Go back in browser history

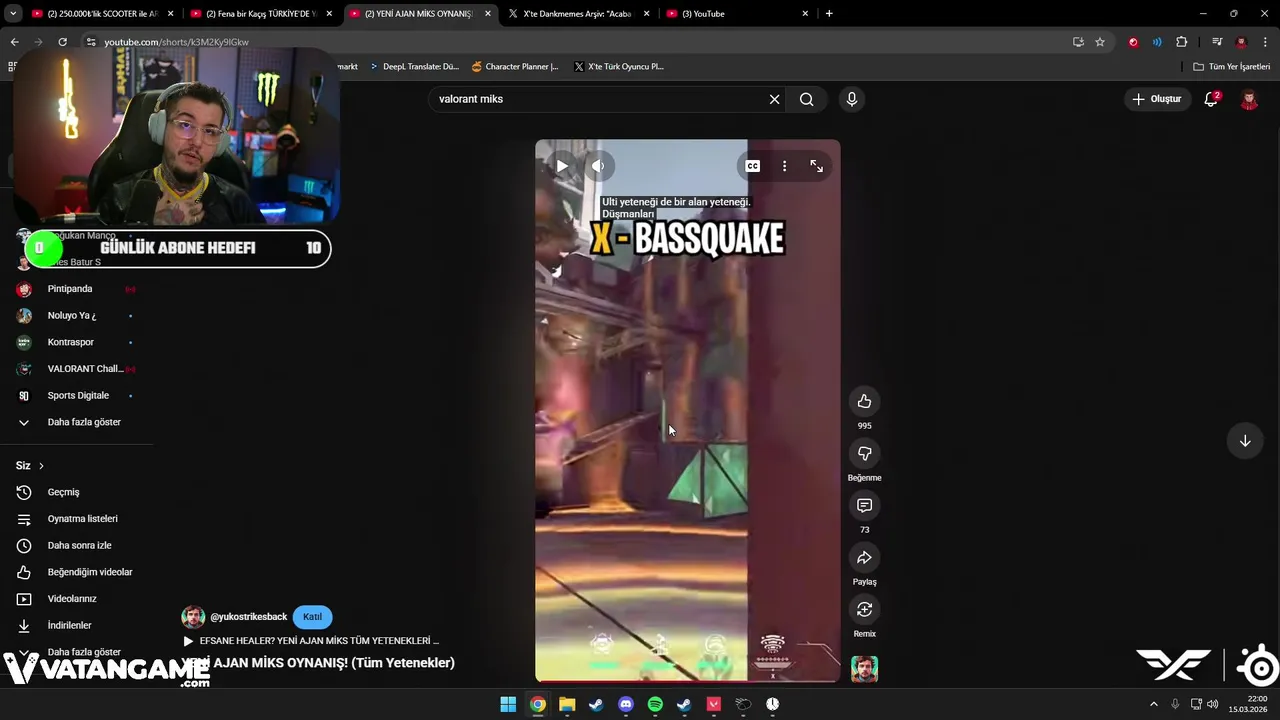[x=14, y=42]
